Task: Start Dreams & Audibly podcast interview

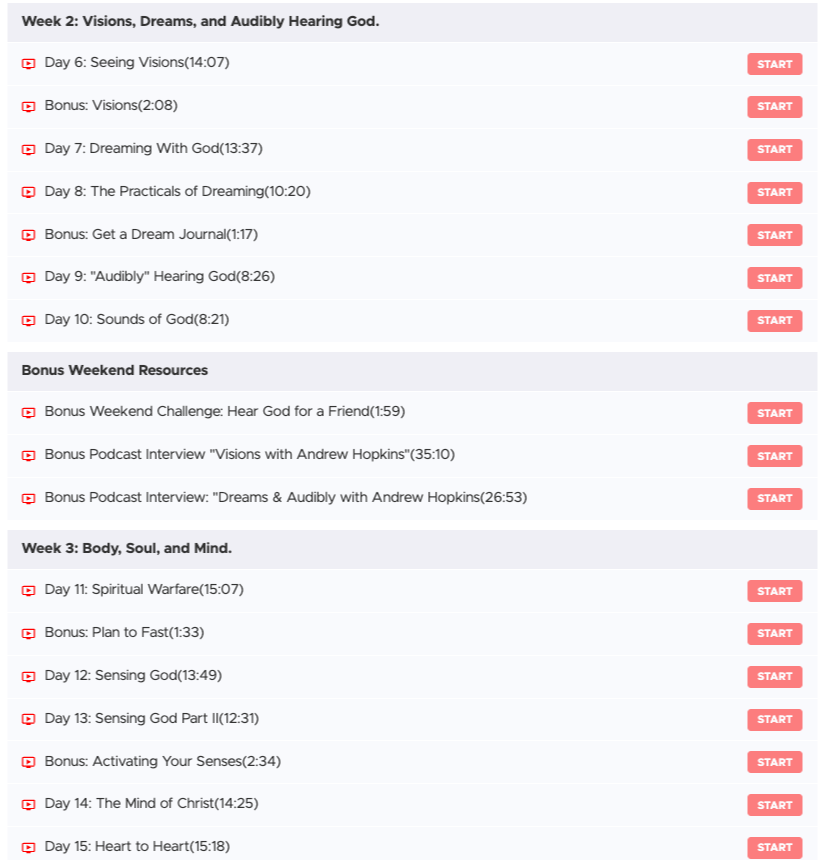Action: pyautogui.click(x=775, y=499)
